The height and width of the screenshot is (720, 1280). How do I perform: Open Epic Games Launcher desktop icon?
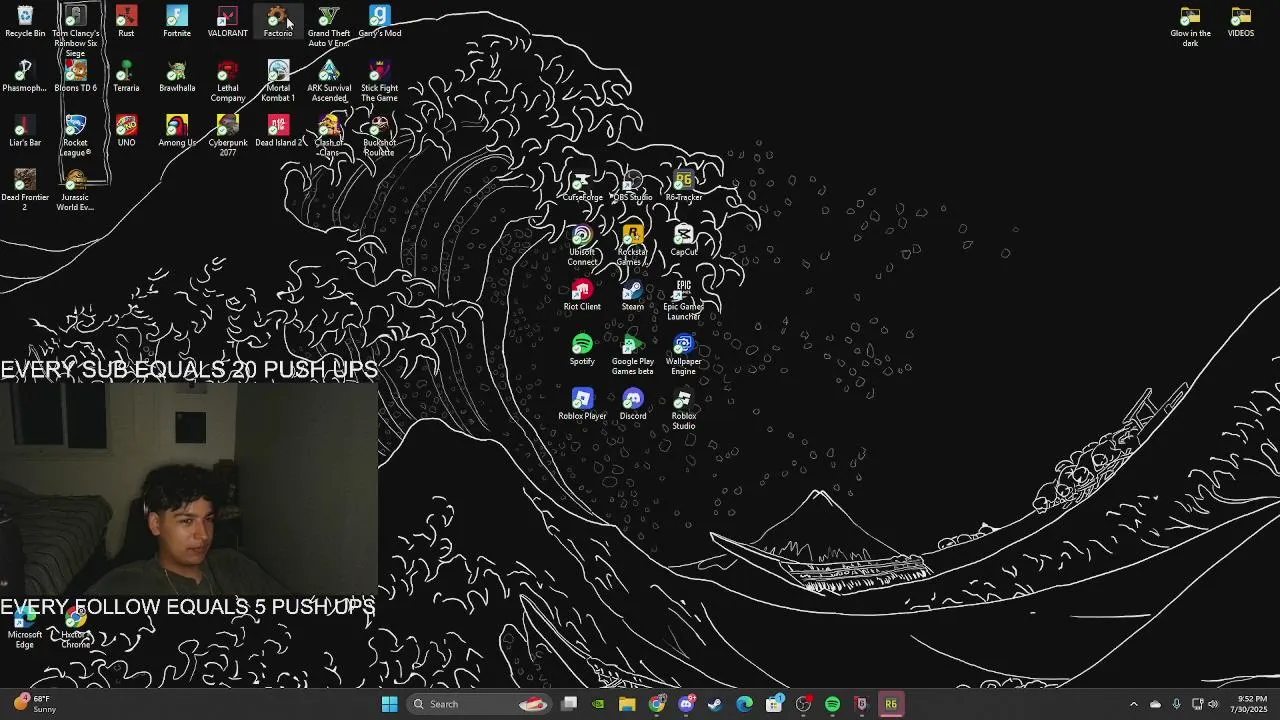tap(683, 300)
